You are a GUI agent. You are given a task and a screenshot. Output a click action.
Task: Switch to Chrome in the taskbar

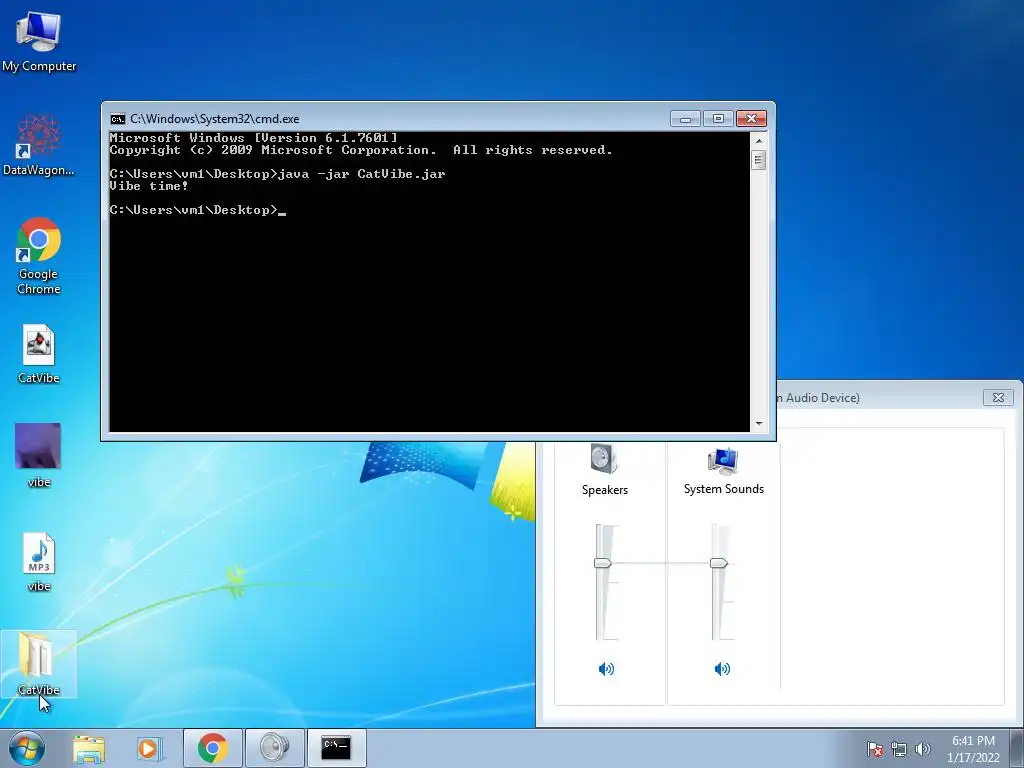[212, 748]
